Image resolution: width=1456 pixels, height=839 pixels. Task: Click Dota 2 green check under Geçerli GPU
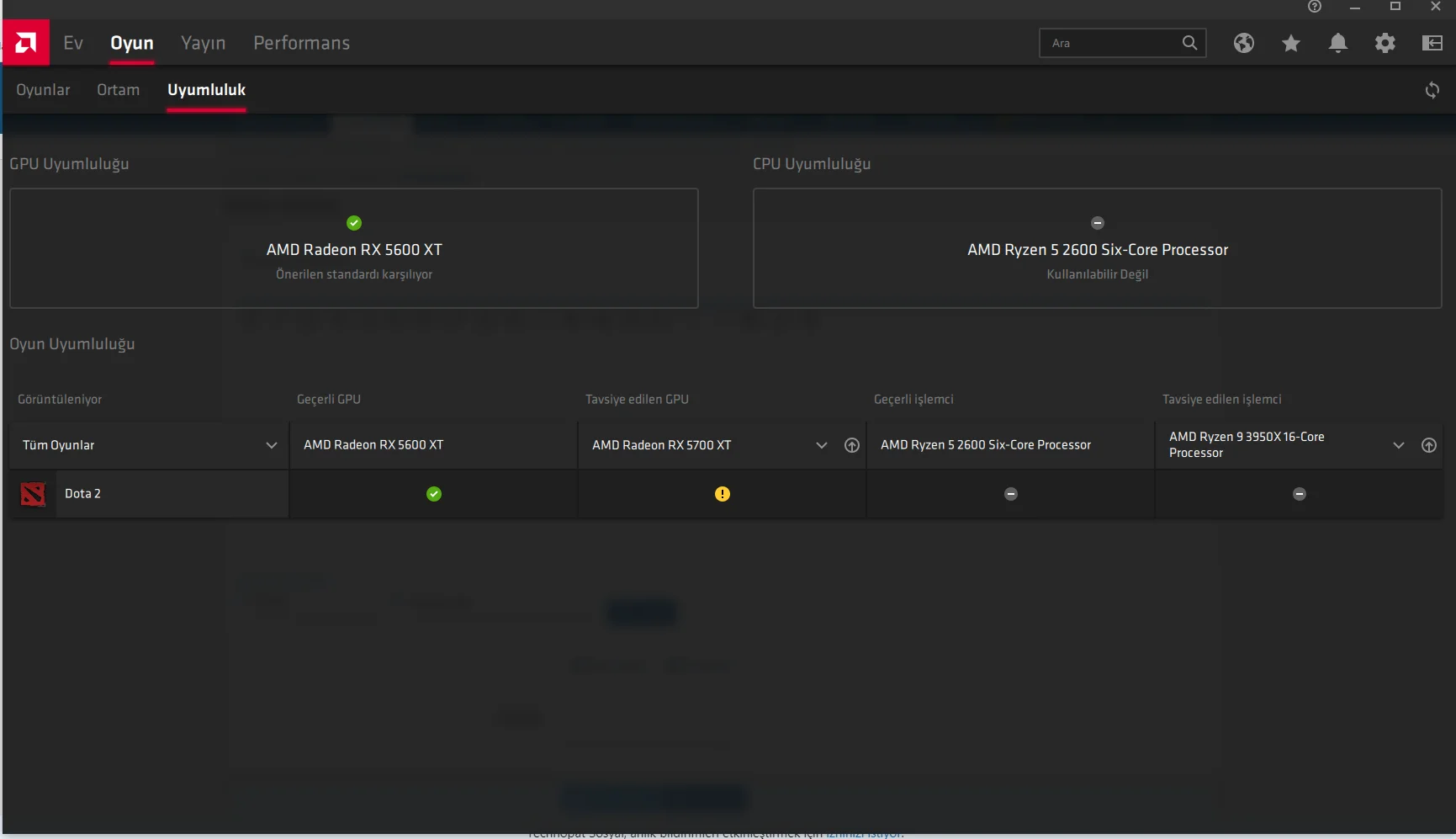(434, 494)
